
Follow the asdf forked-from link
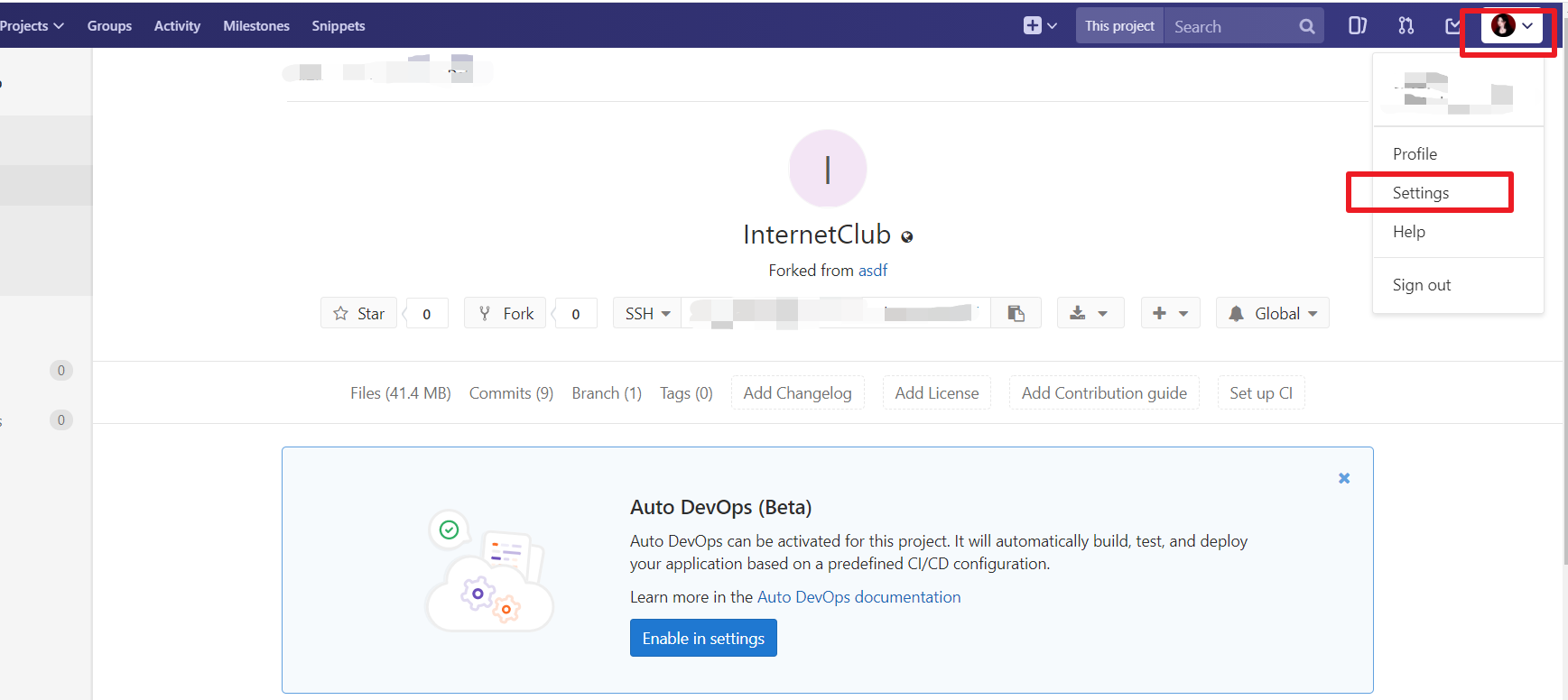point(873,271)
